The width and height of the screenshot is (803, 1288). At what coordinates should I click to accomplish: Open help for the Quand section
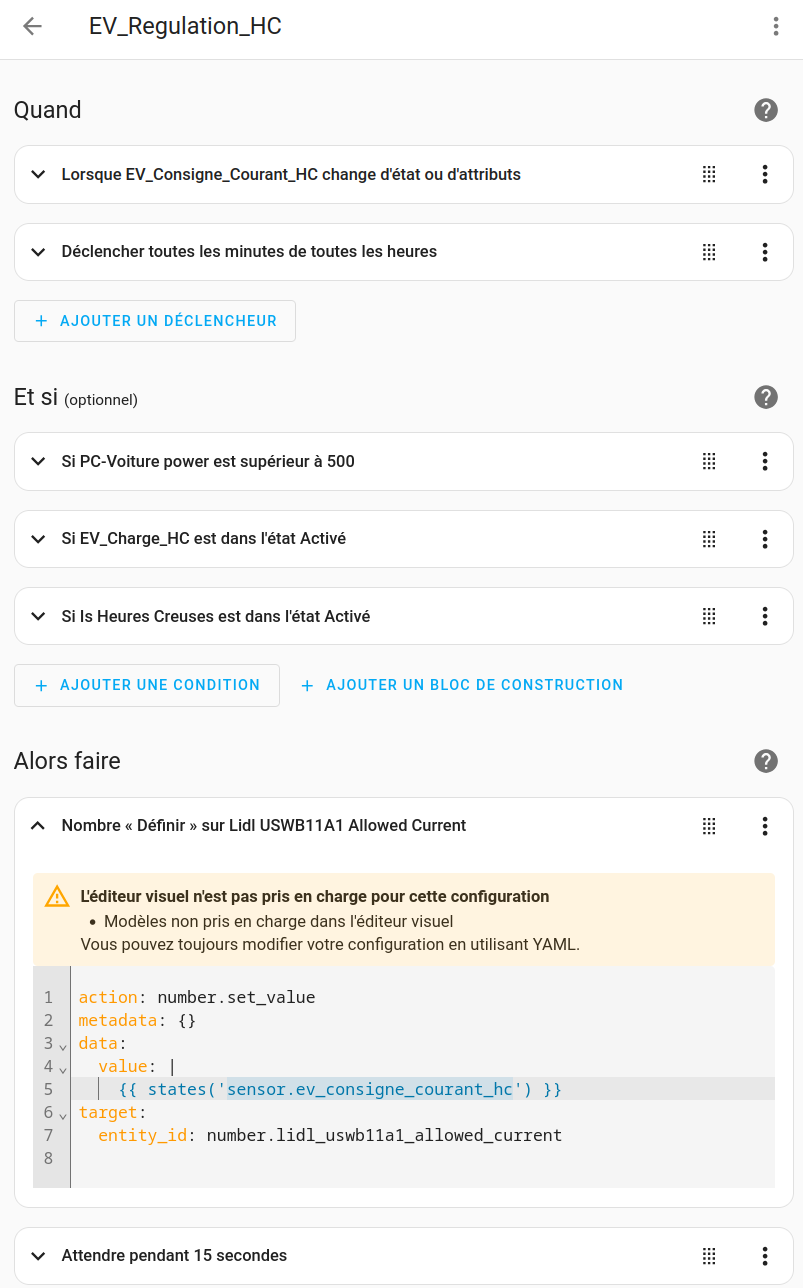[766, 110]
